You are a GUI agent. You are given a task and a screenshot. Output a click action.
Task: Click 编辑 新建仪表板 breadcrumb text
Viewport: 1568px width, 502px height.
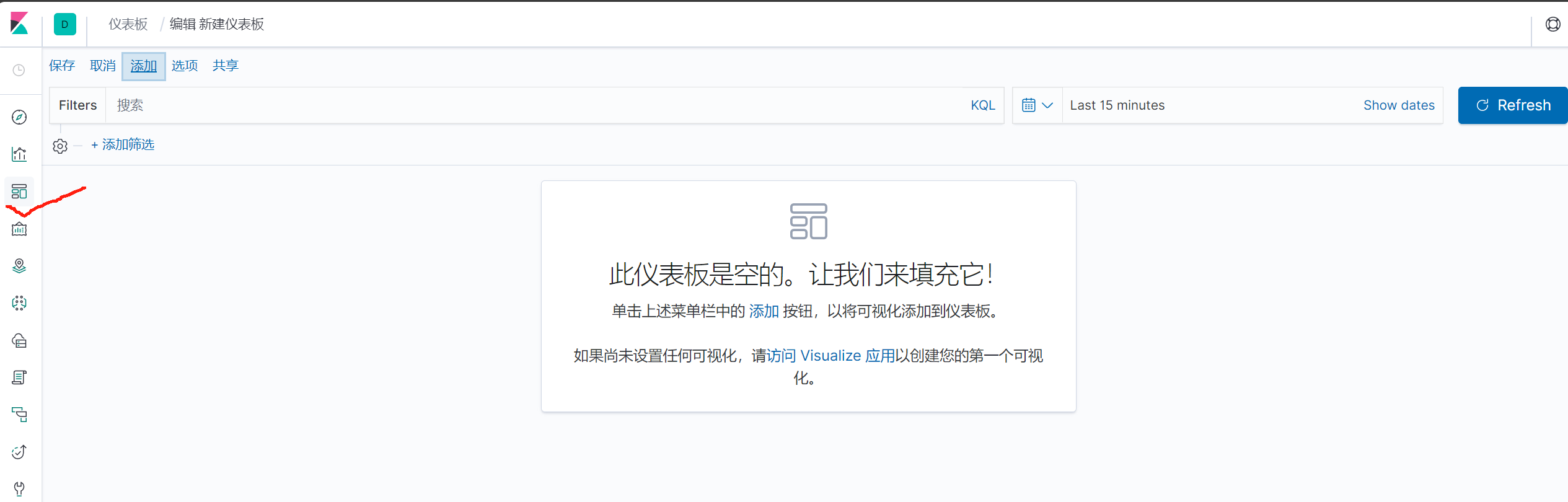coord(217,24)
